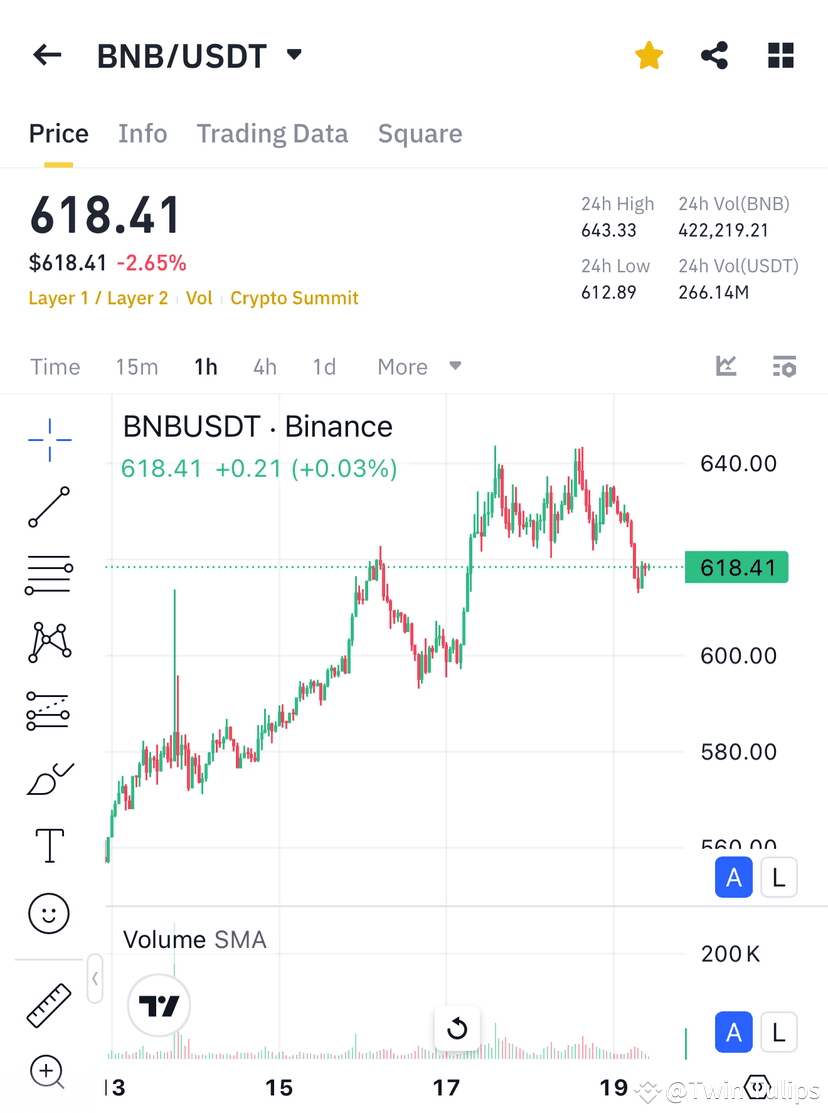This screenshot has width=828, height=1113.
Task: Activate the zoom-in magnifier tool
Action: (49, 1072)
